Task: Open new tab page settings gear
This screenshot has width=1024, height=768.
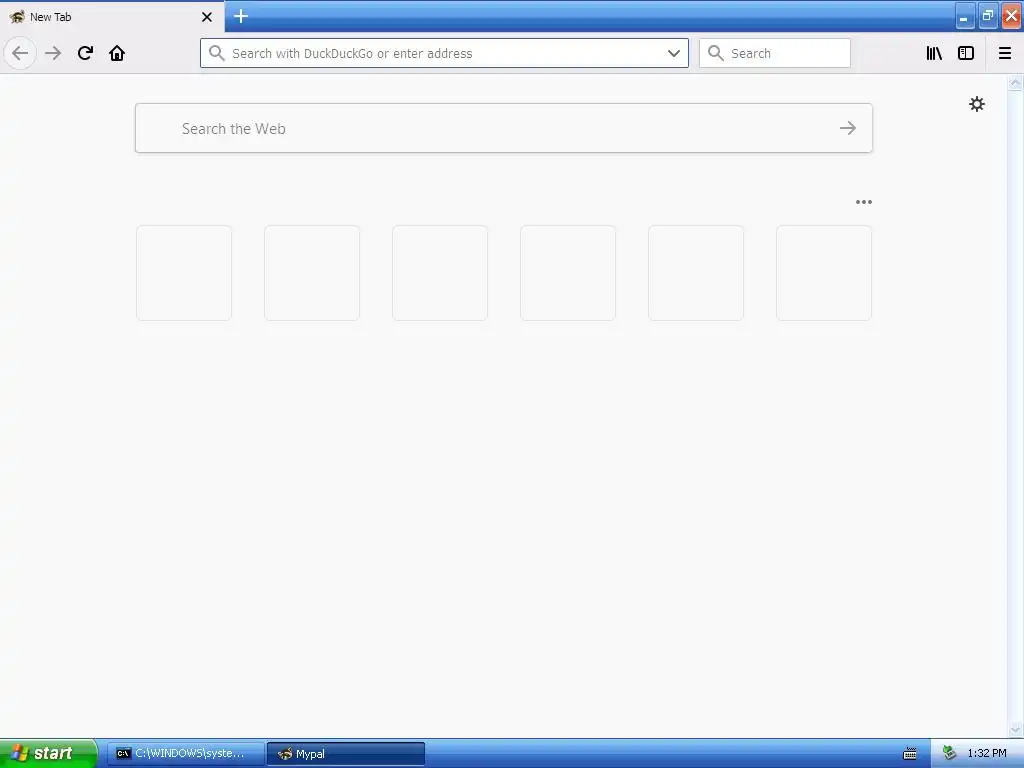Action: 976,104
